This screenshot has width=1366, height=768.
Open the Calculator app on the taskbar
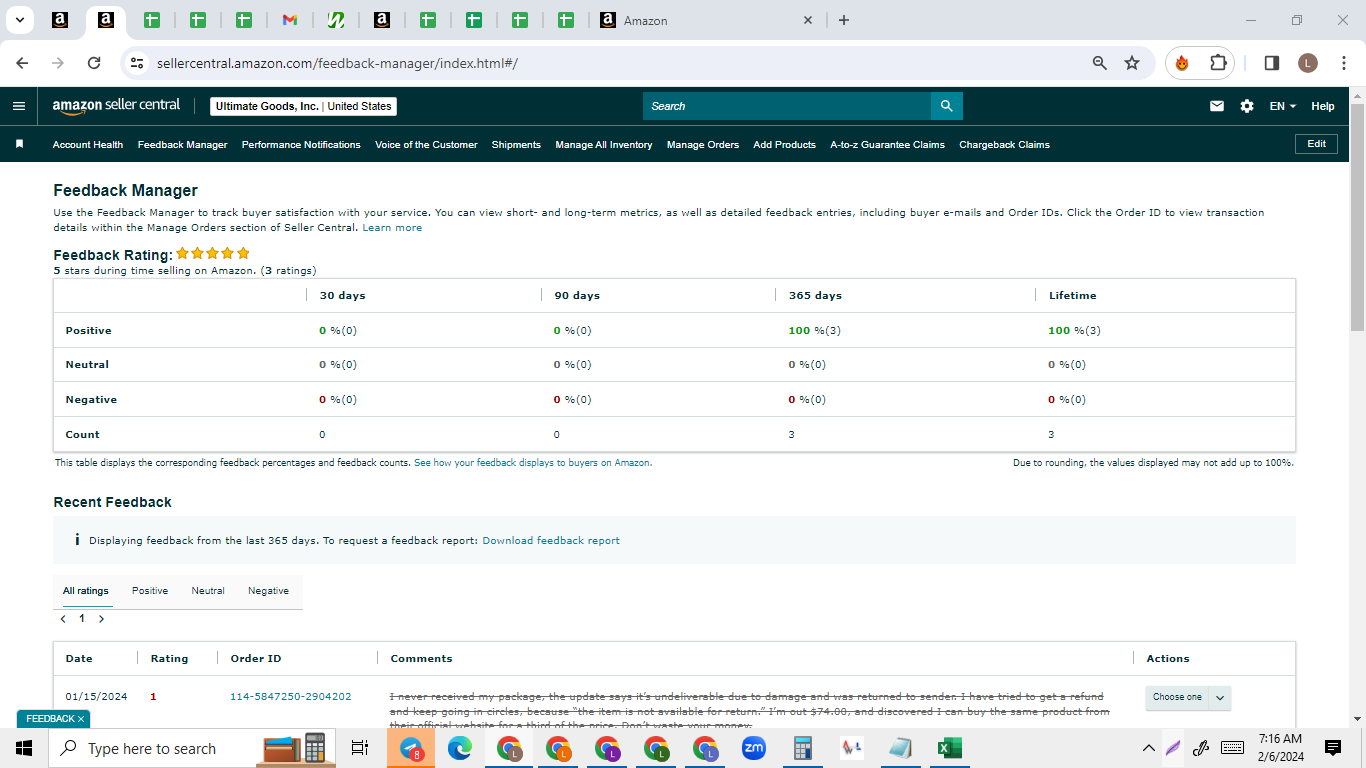click(x=802, y=748)
